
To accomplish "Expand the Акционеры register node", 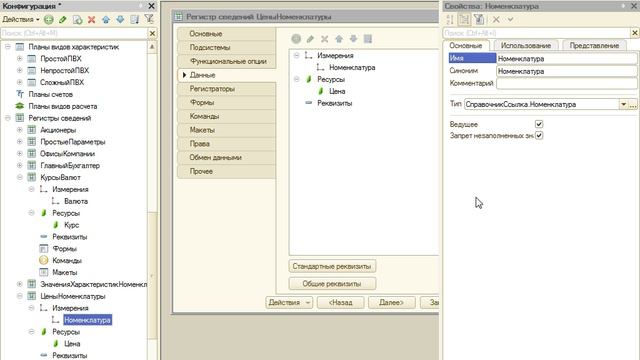I will point(19,130).
